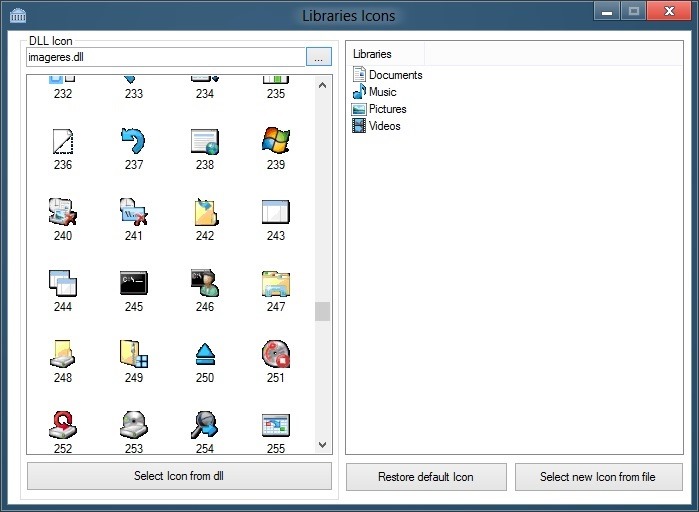Select icon 248 drive with yellow page
The height and width of the screenshot is (512, 699).
tap(62, 354)
